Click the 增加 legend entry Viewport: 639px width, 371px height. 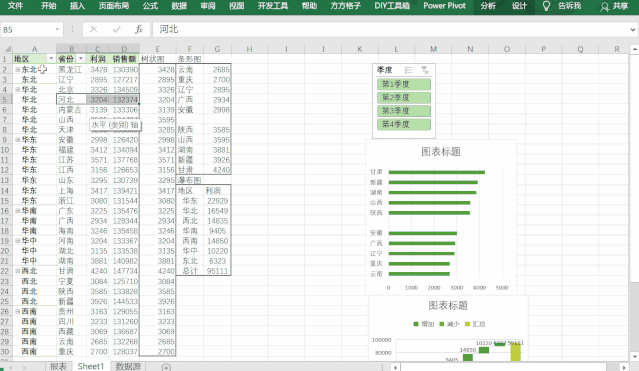pyautogui.click(x=423, y=324)
